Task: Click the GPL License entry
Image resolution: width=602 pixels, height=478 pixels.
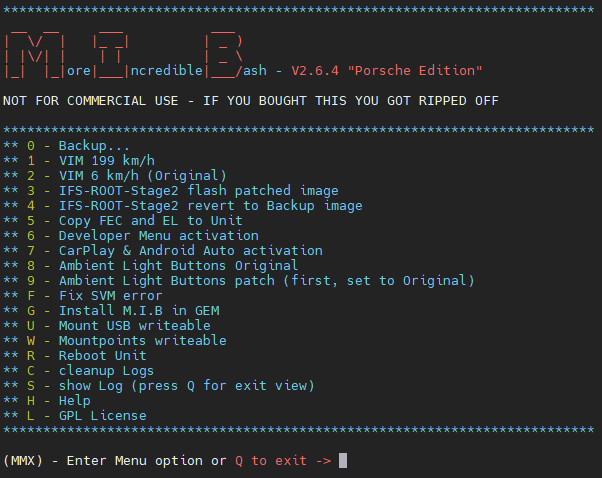Action: click(x=102, y=416)
